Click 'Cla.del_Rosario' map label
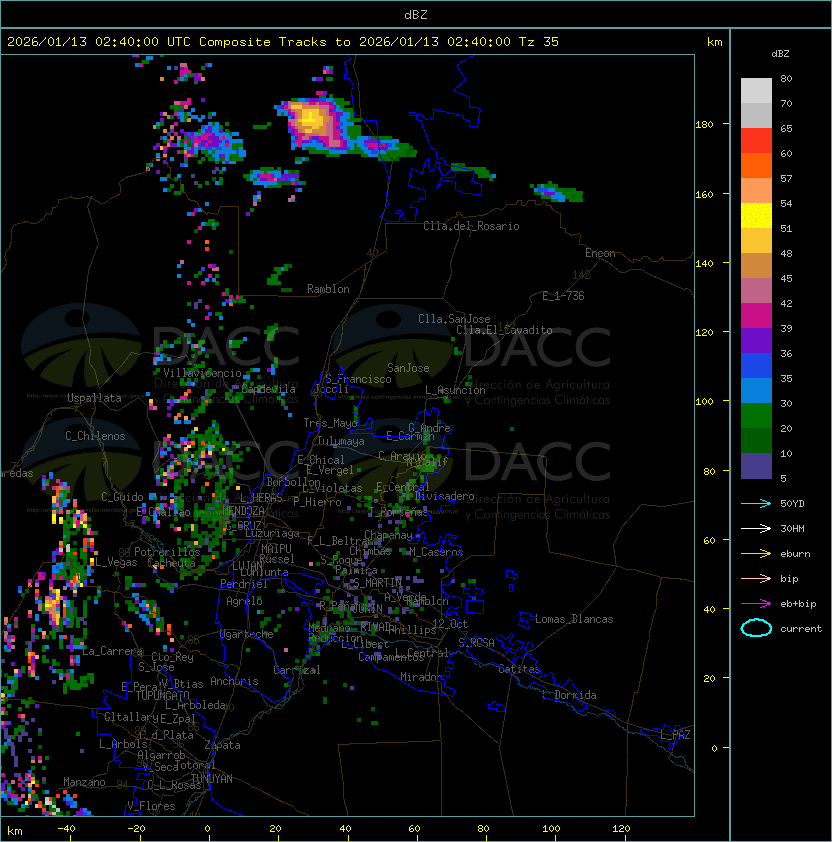The height and width of the screenshot is (842, 832). click(471, 226)
